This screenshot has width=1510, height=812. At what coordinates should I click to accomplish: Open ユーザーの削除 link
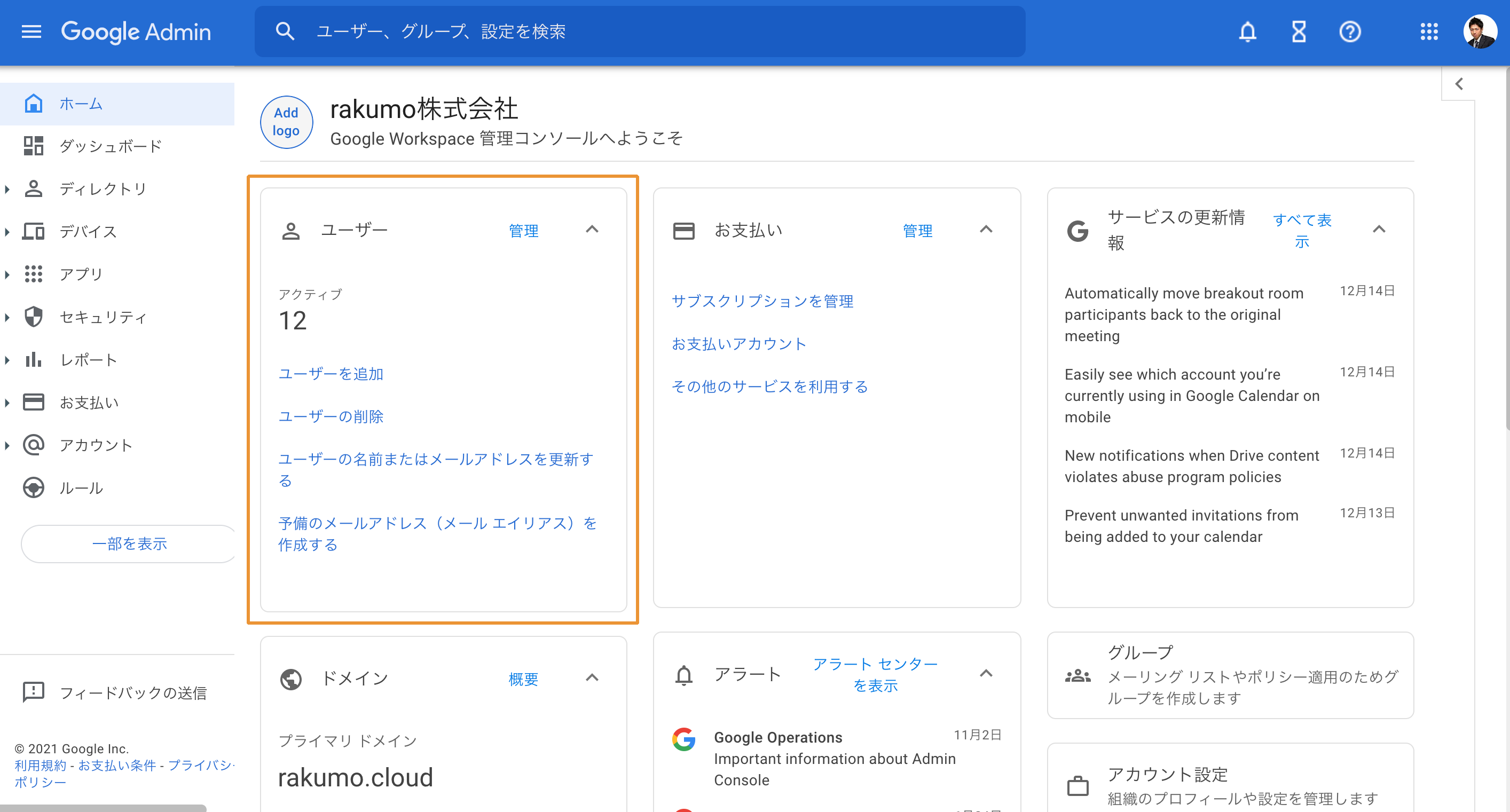[331, 416]
